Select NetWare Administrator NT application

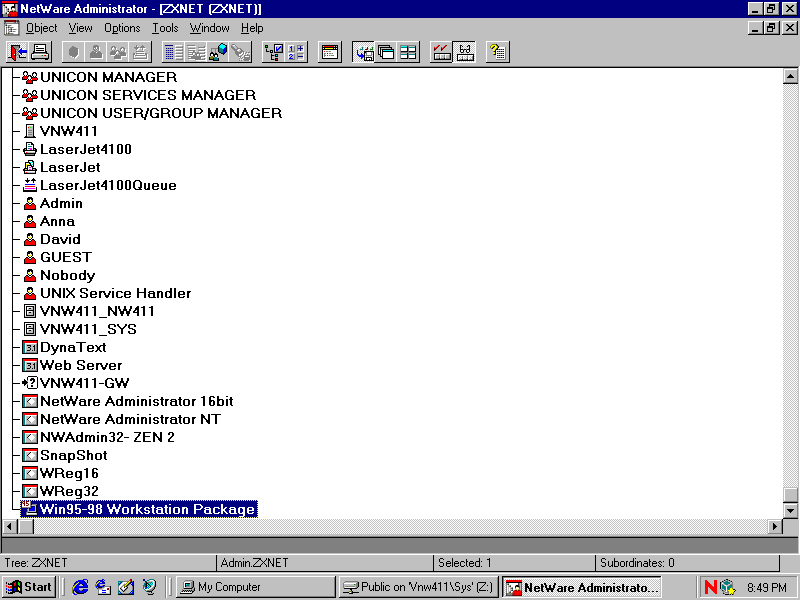click(121, 419)
